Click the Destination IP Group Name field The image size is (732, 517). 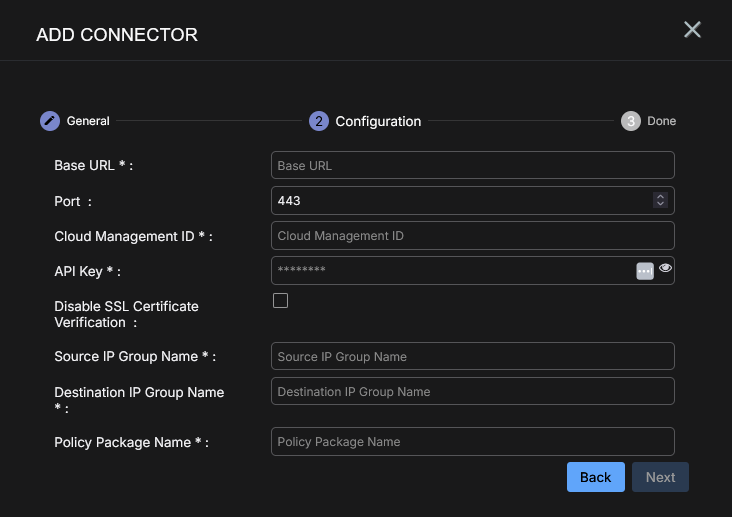pos(472,391)
